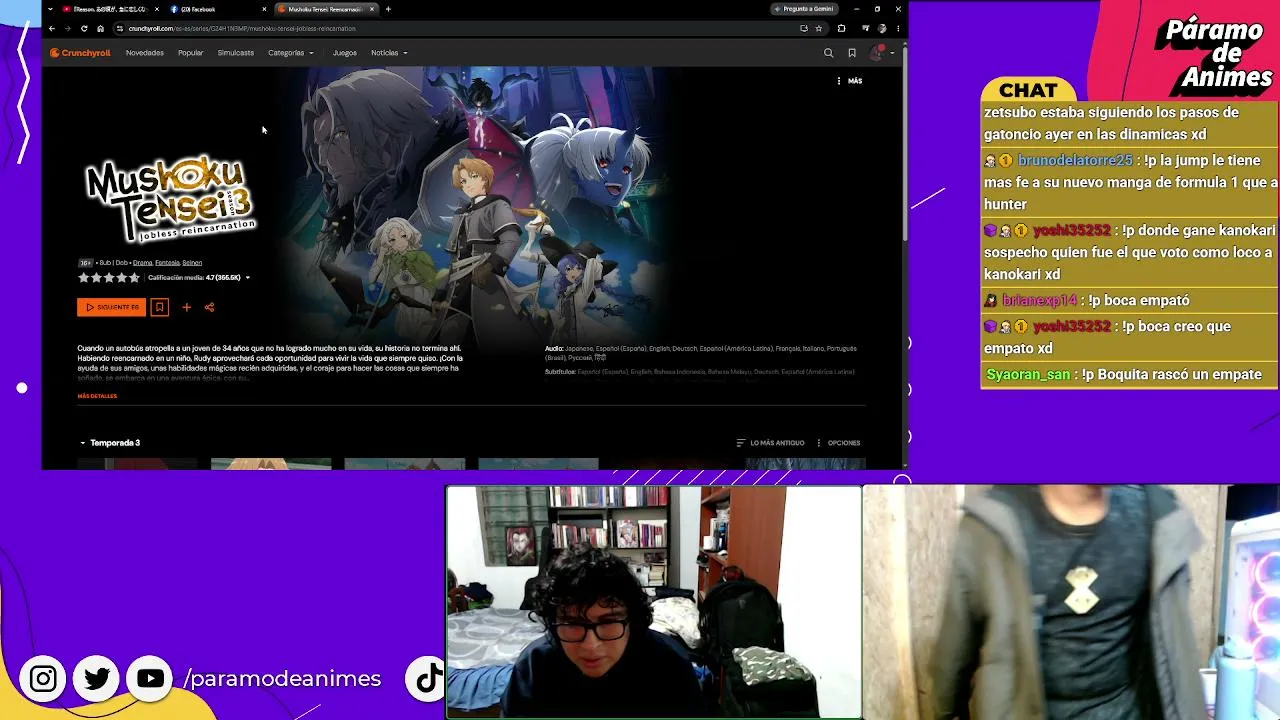Expand the Noticias dropdown
The height and width of the screenshot is (720, 1280).
(389, 53)
